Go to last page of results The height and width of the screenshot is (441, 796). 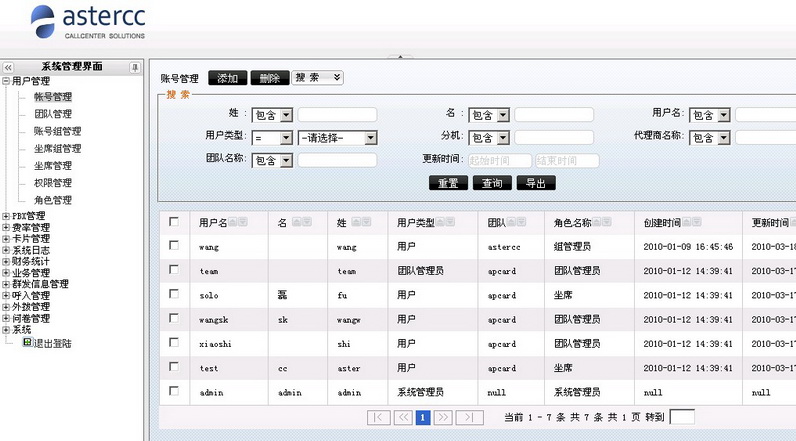coord(470,417)
